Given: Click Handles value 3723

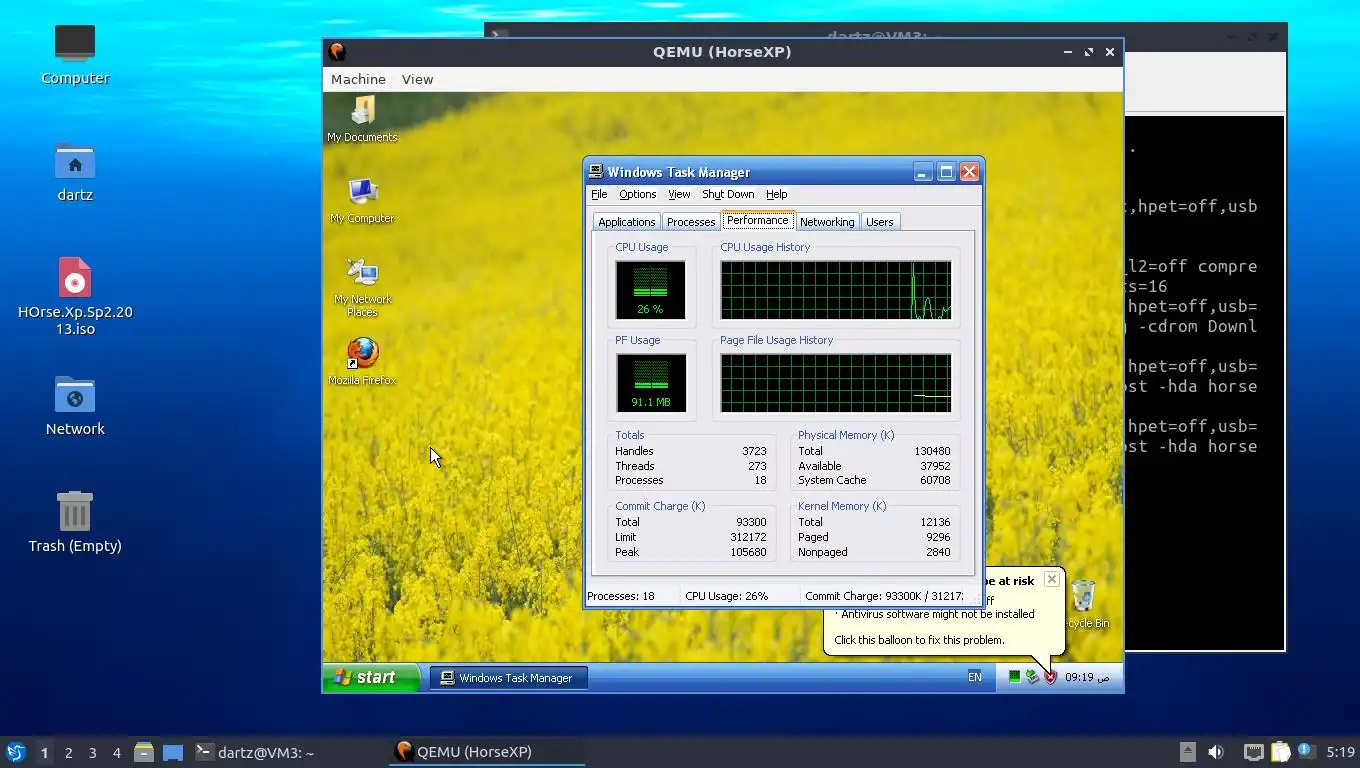Looking at the screenshot, I should pos(754,451).
